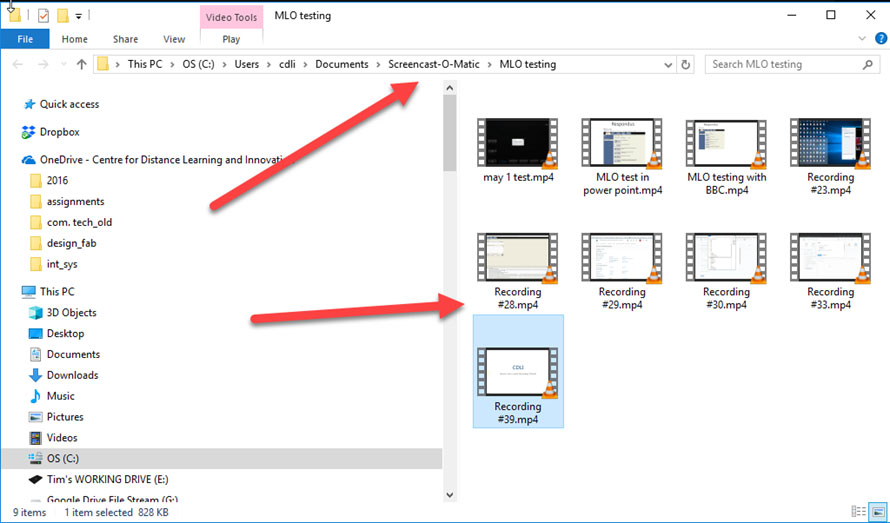Image resolution: width=890 pixels, height=523 pixels.
Task: Click 'Screencast-O-Matic' breadcrumb in address bar
Action: [x=434, y=64]
